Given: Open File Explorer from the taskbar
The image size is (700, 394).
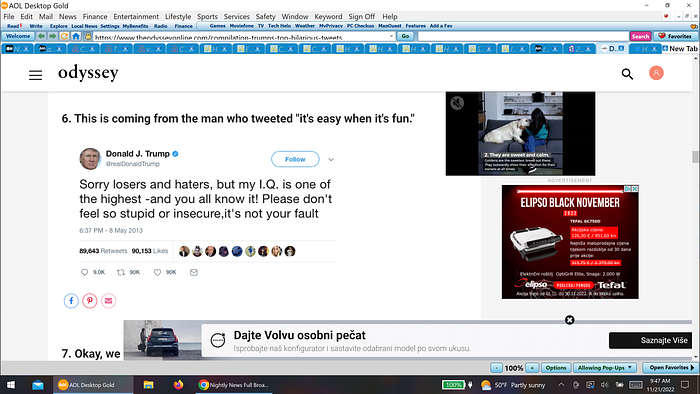Looking at the screenshot, I should (x=148, y=385).
